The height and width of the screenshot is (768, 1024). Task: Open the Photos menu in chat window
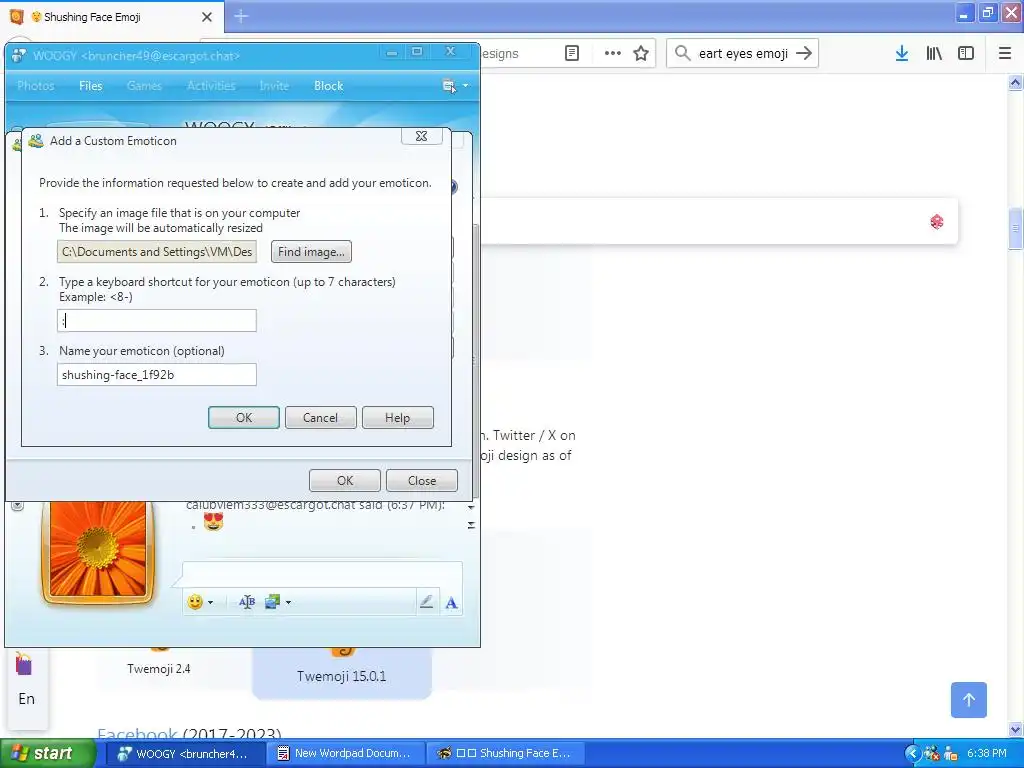(x=36, y=86)
